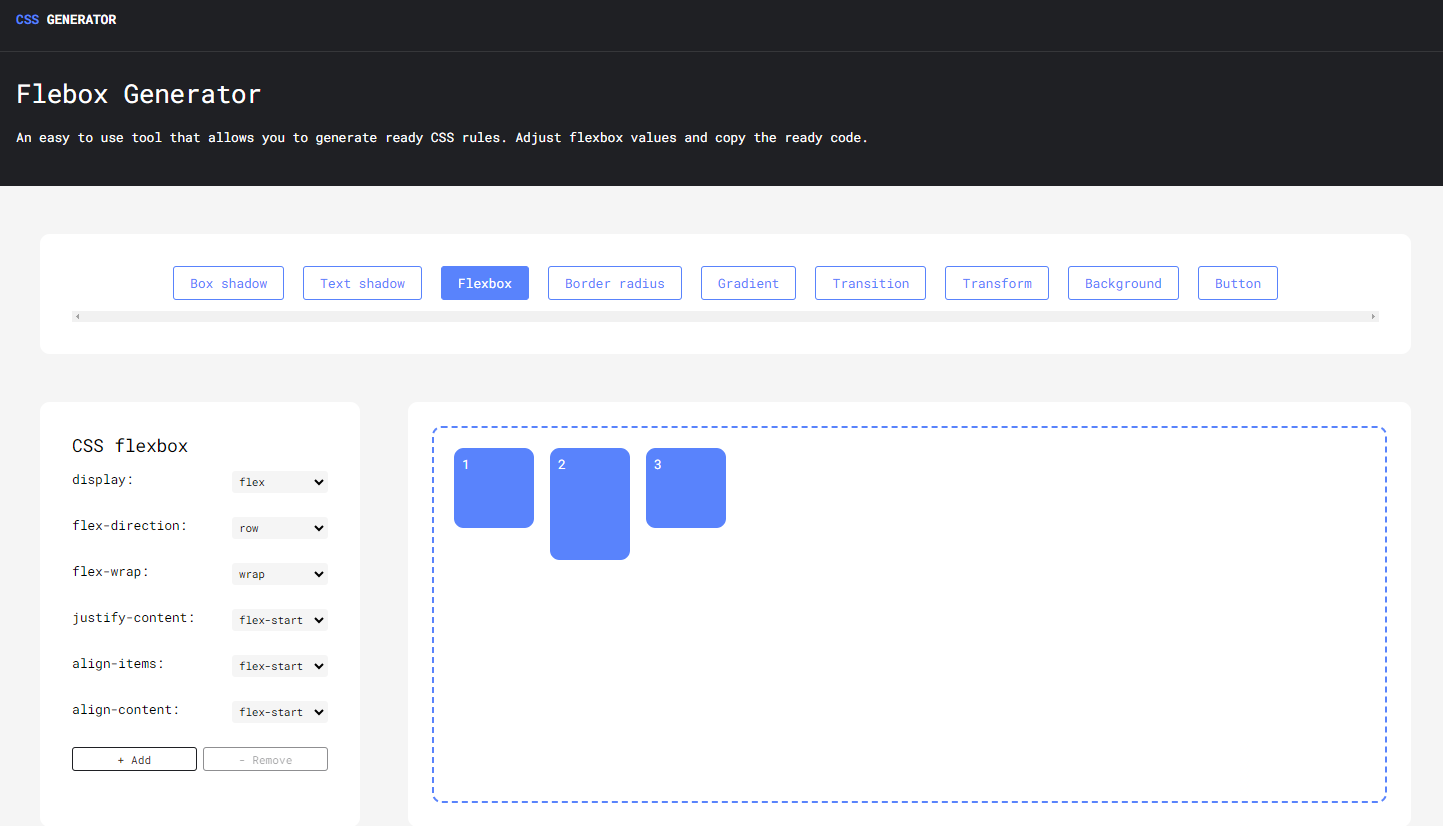Open the Button generator tab
The height and width of the screenshot is (826, 1443).
[x=1237, y=283]
